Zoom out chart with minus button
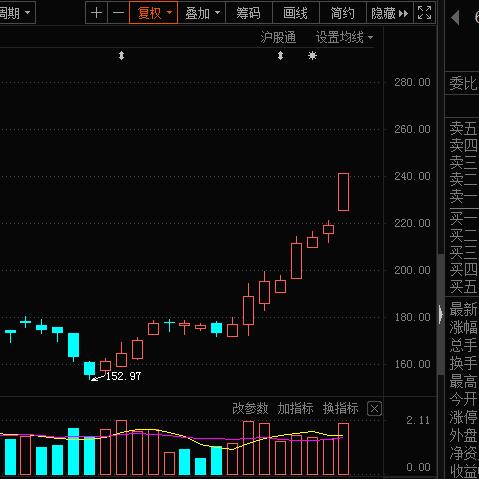The image size is (479, 479). 118,13
